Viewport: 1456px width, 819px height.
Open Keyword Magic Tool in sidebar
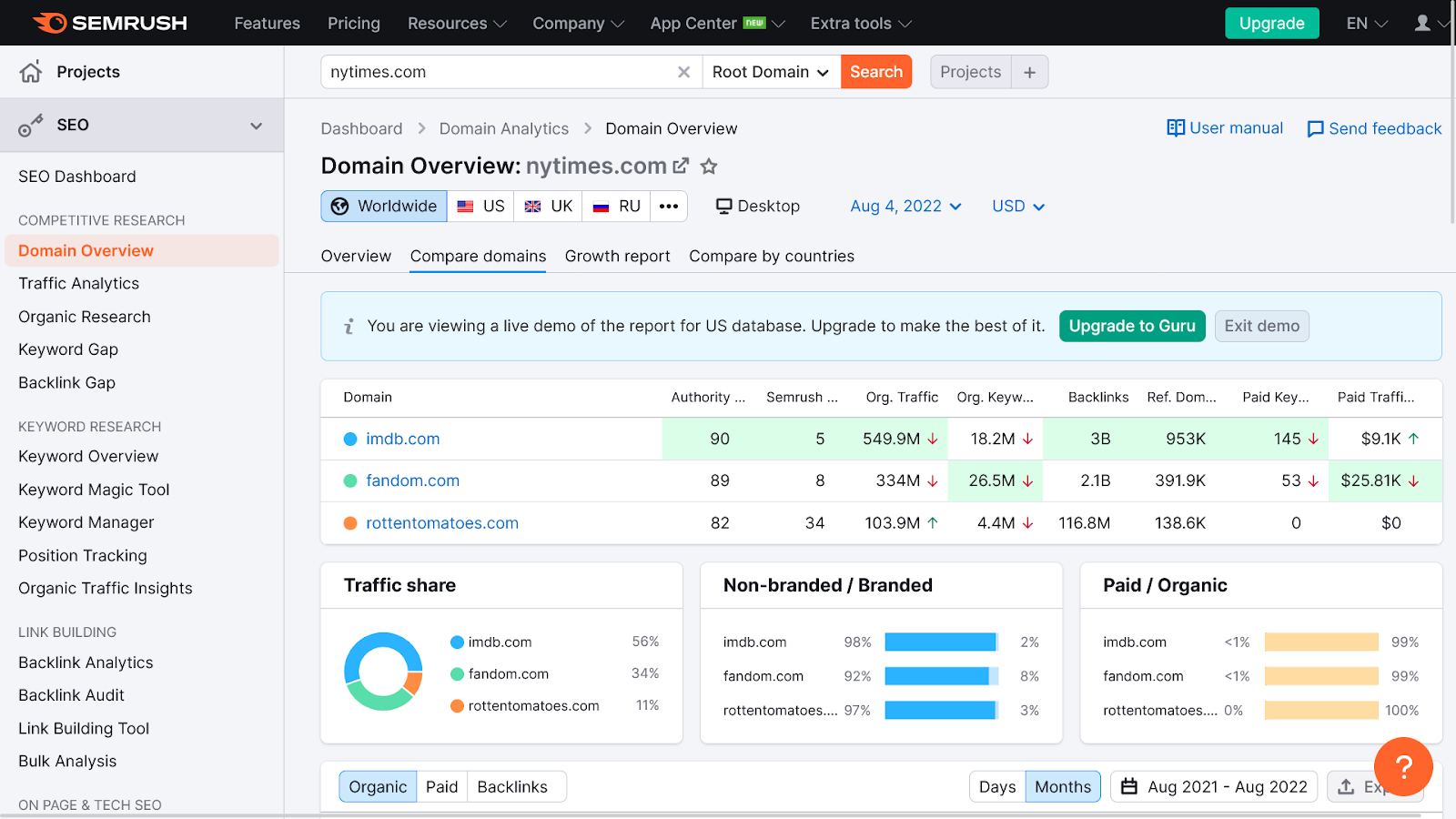pos(94,490)
